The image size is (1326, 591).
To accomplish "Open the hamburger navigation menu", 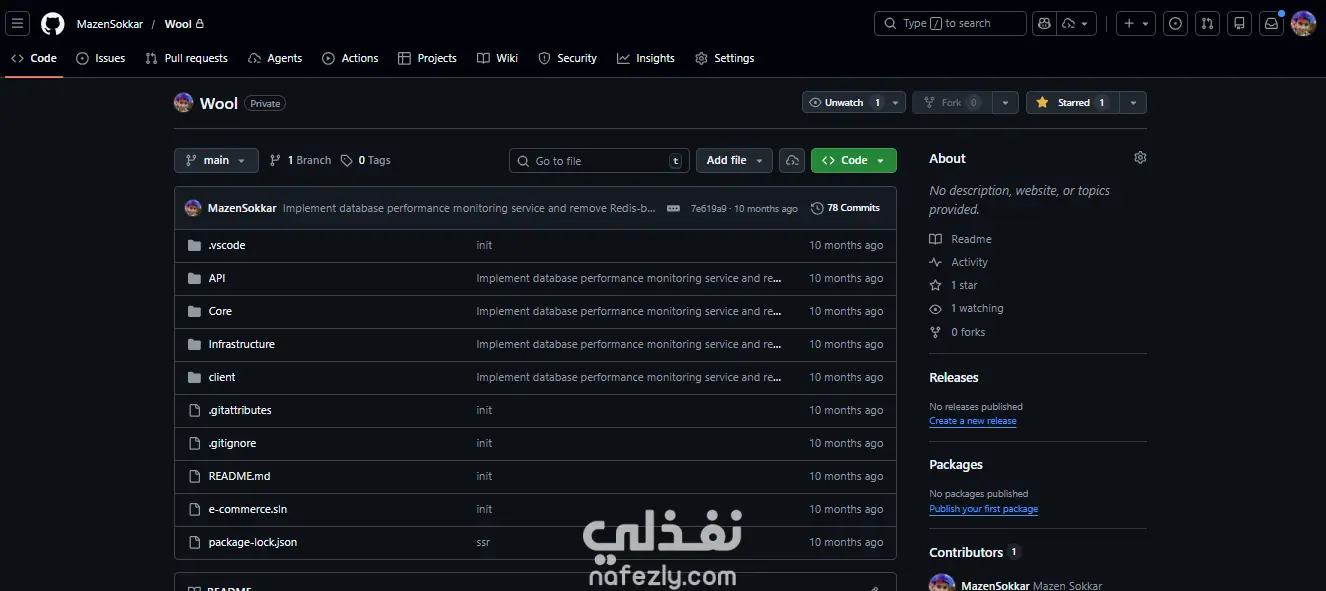I will click(18, 24).
